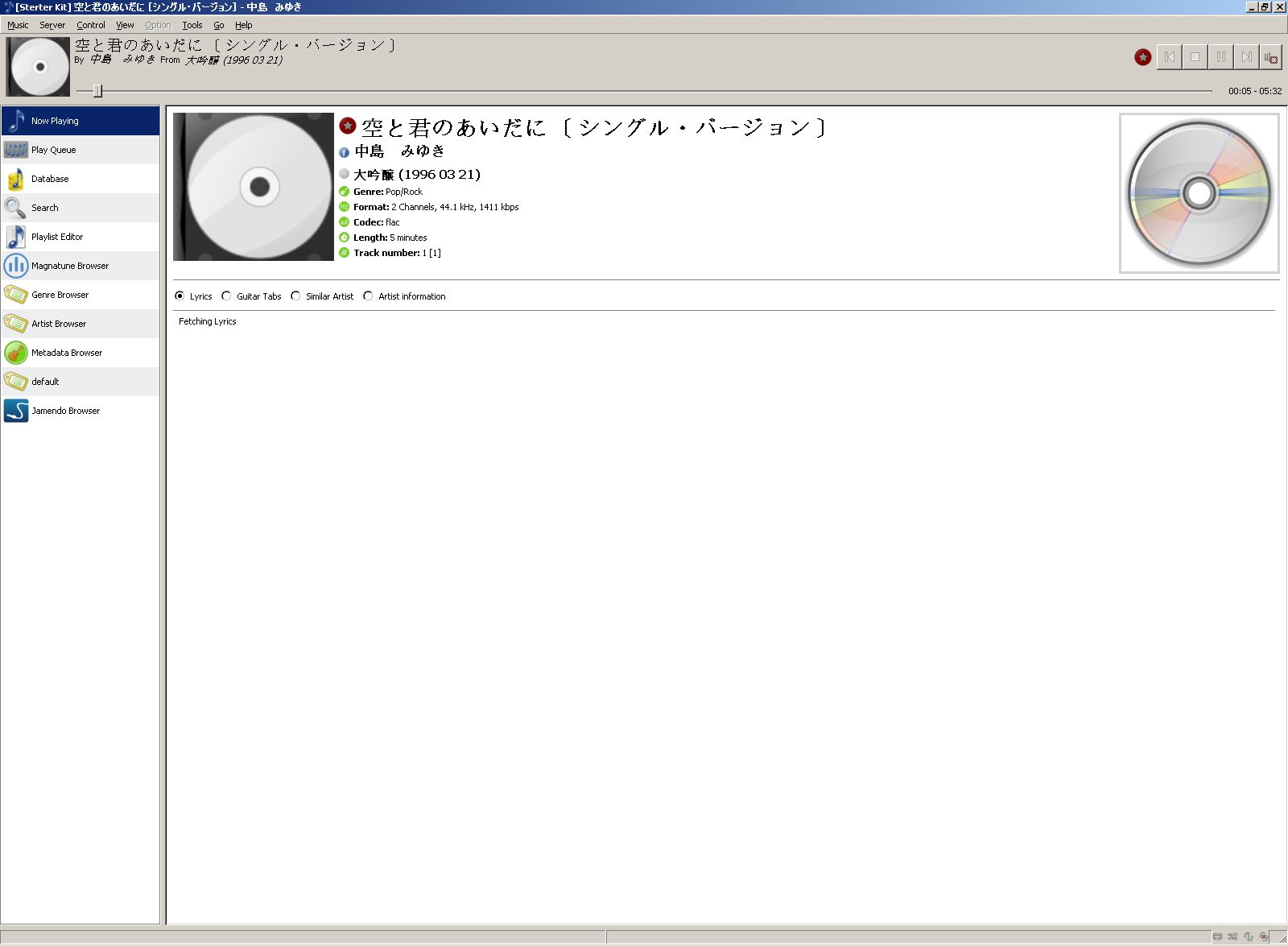Open the Music menu
Viewport: 1288px width, 947px height.
(18, 25)
